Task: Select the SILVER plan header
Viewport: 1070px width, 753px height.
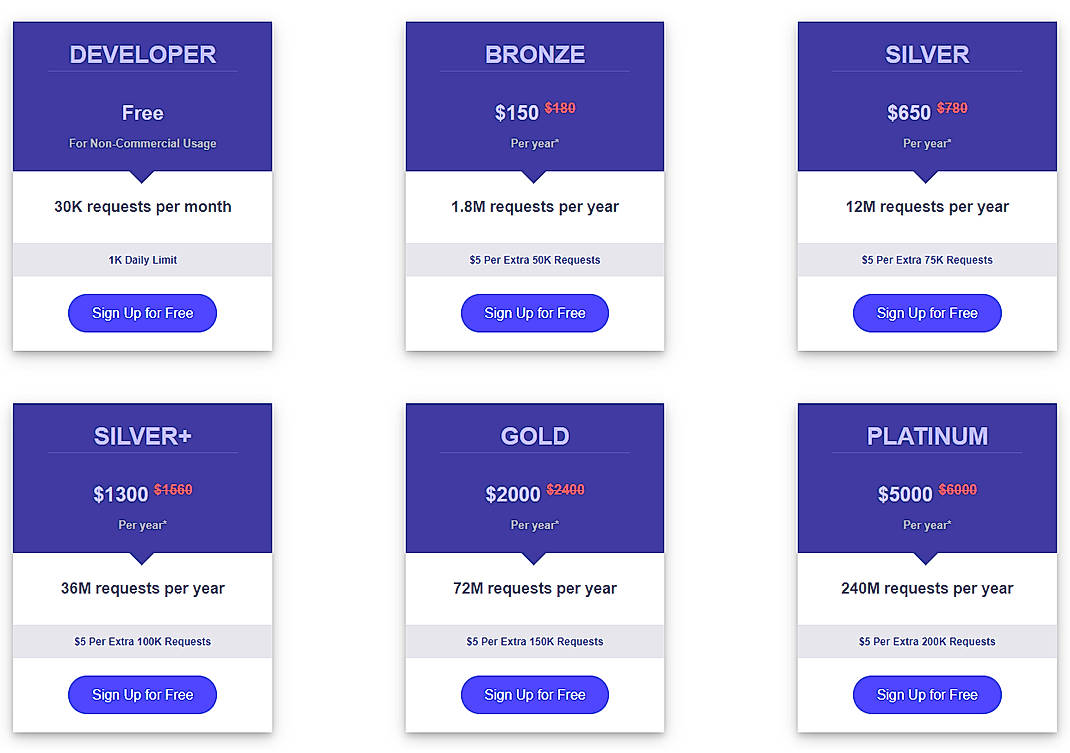Action: (x=926, y=54)
